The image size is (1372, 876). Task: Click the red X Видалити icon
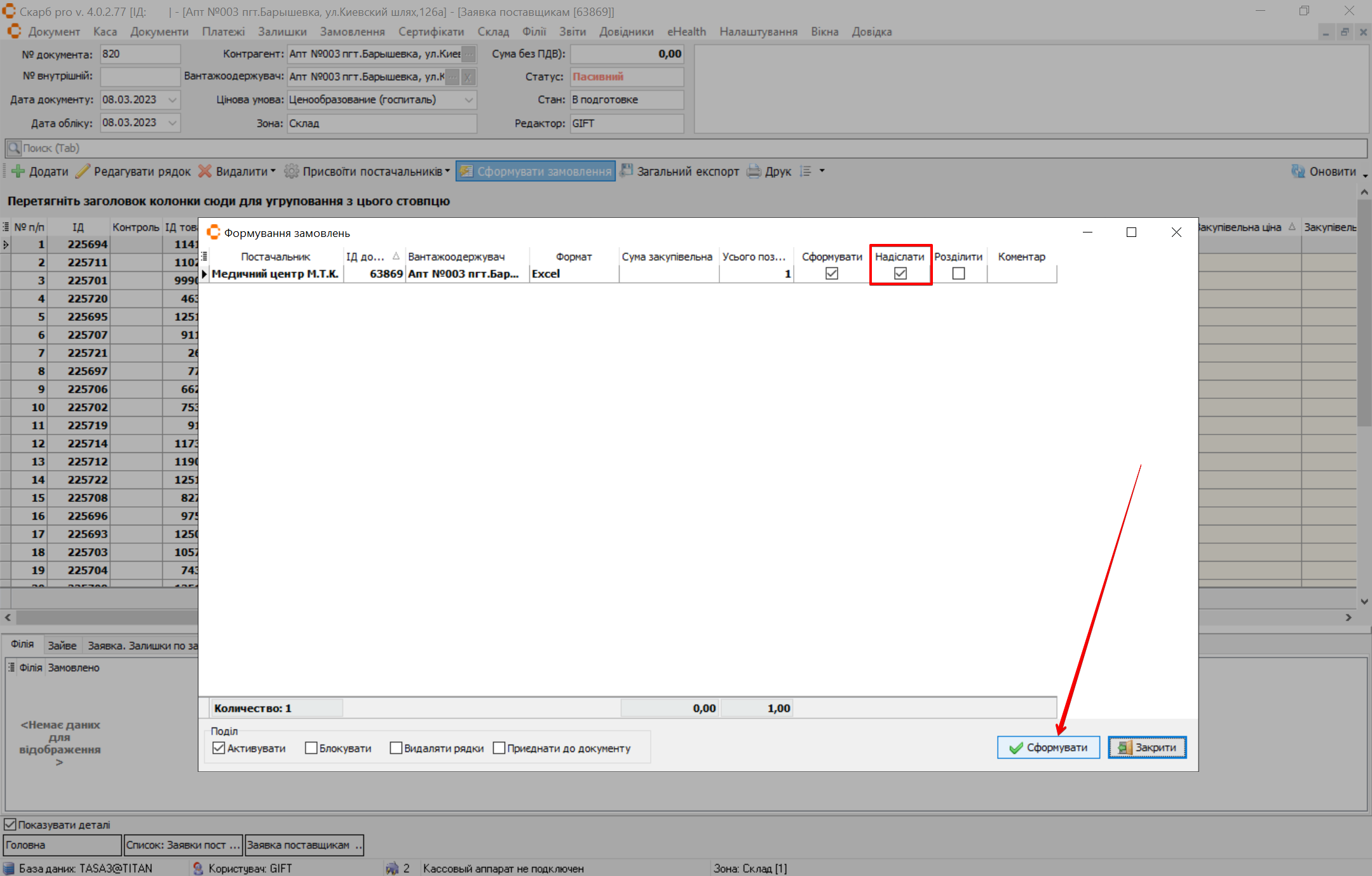click(205, 172)
